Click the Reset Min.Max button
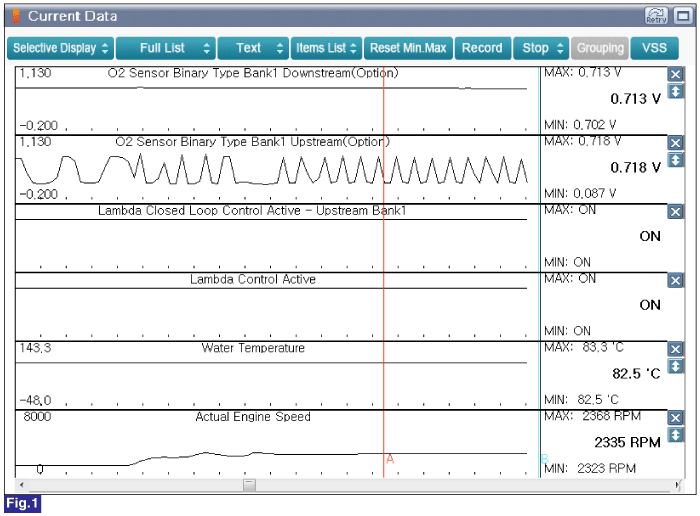The height and width of the screenshot is (516, 700). (x=408, y=48)
